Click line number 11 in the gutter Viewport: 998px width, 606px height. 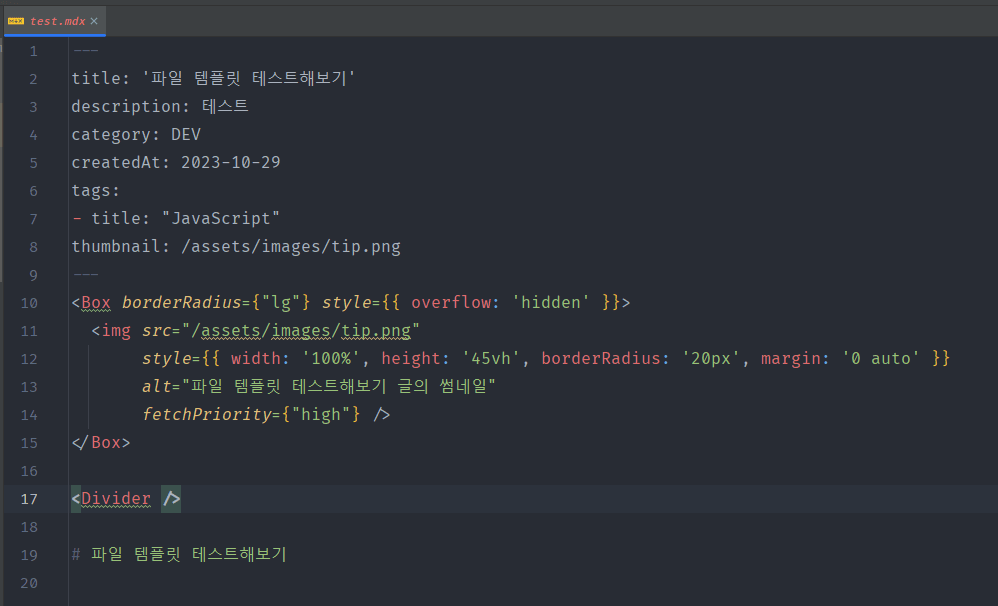(29, 331)
